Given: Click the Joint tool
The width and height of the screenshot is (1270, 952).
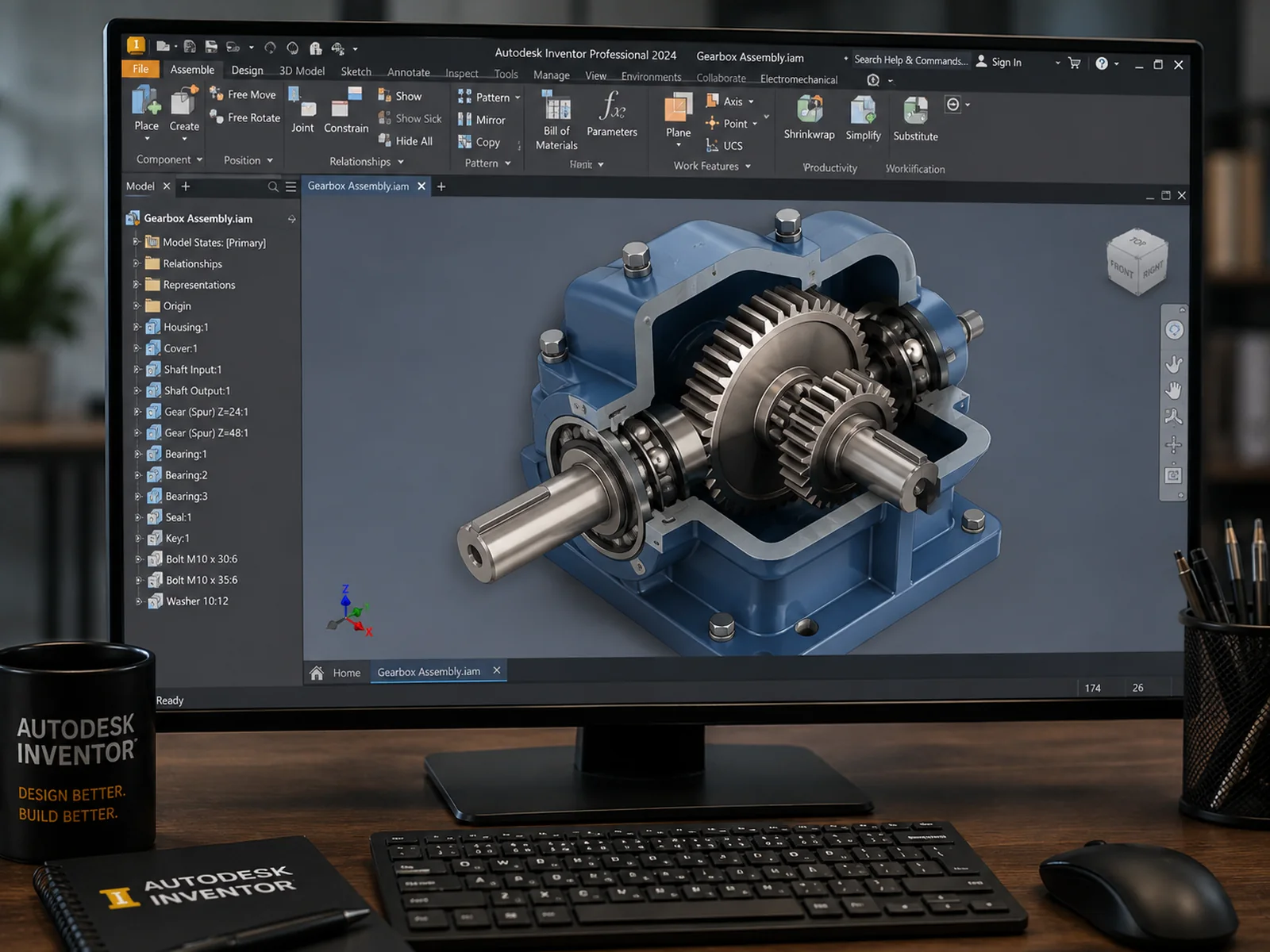Looking at the screenshot, I should click(x=302, y=110).
